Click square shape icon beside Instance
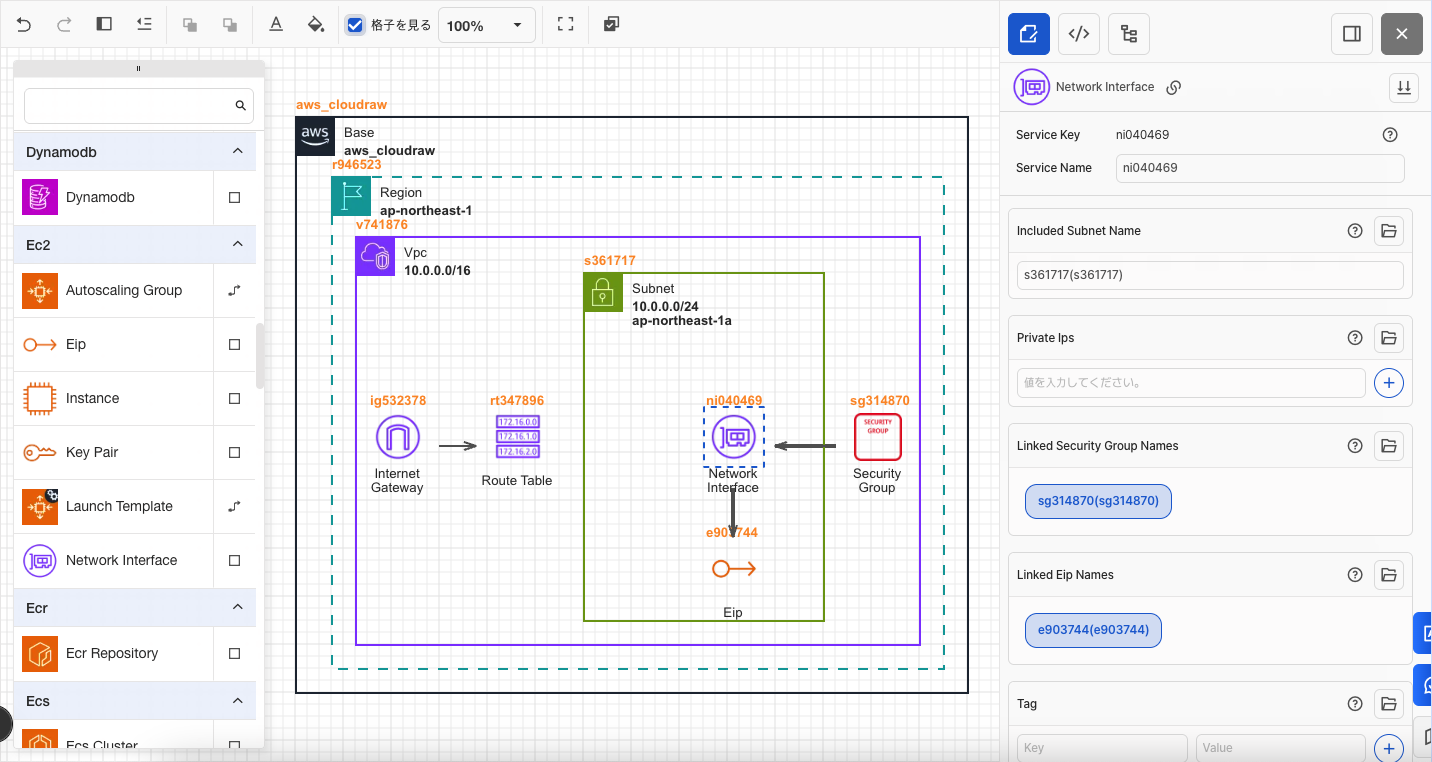The image size is (1432, 762). click(x=235, y=399)
